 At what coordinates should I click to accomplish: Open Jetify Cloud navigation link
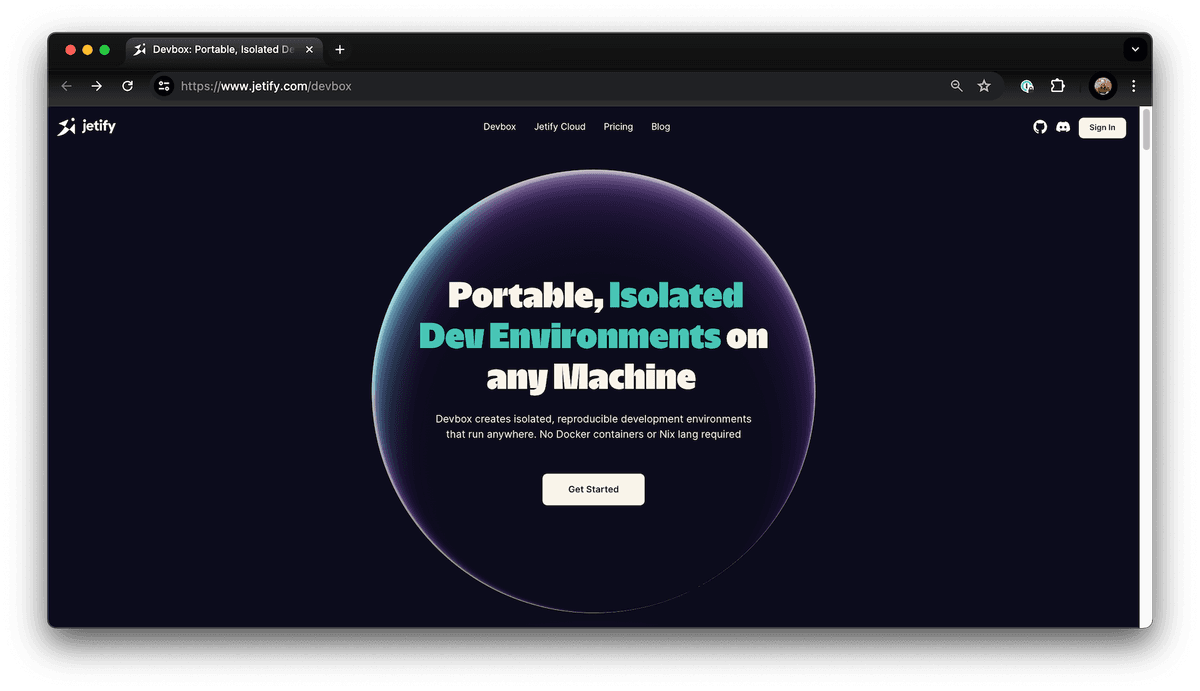(x=560, y=127)
